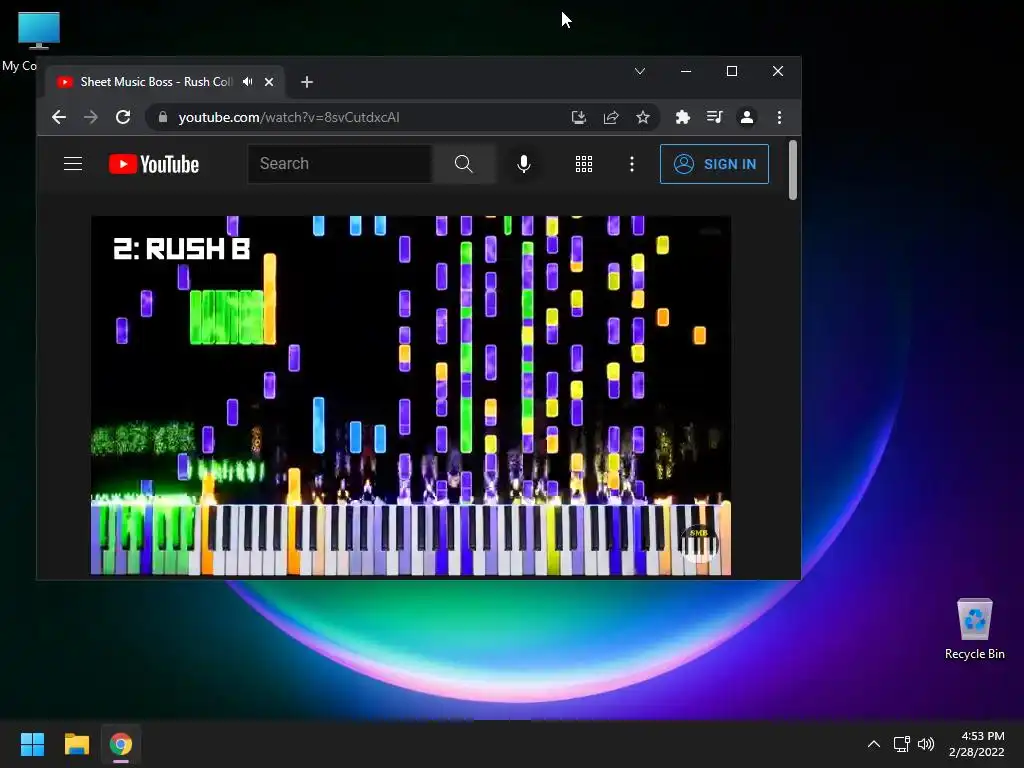The image size is (1024, 768).
Task: Mute the tab's audio speaker icon
Action: coord(248,82)
